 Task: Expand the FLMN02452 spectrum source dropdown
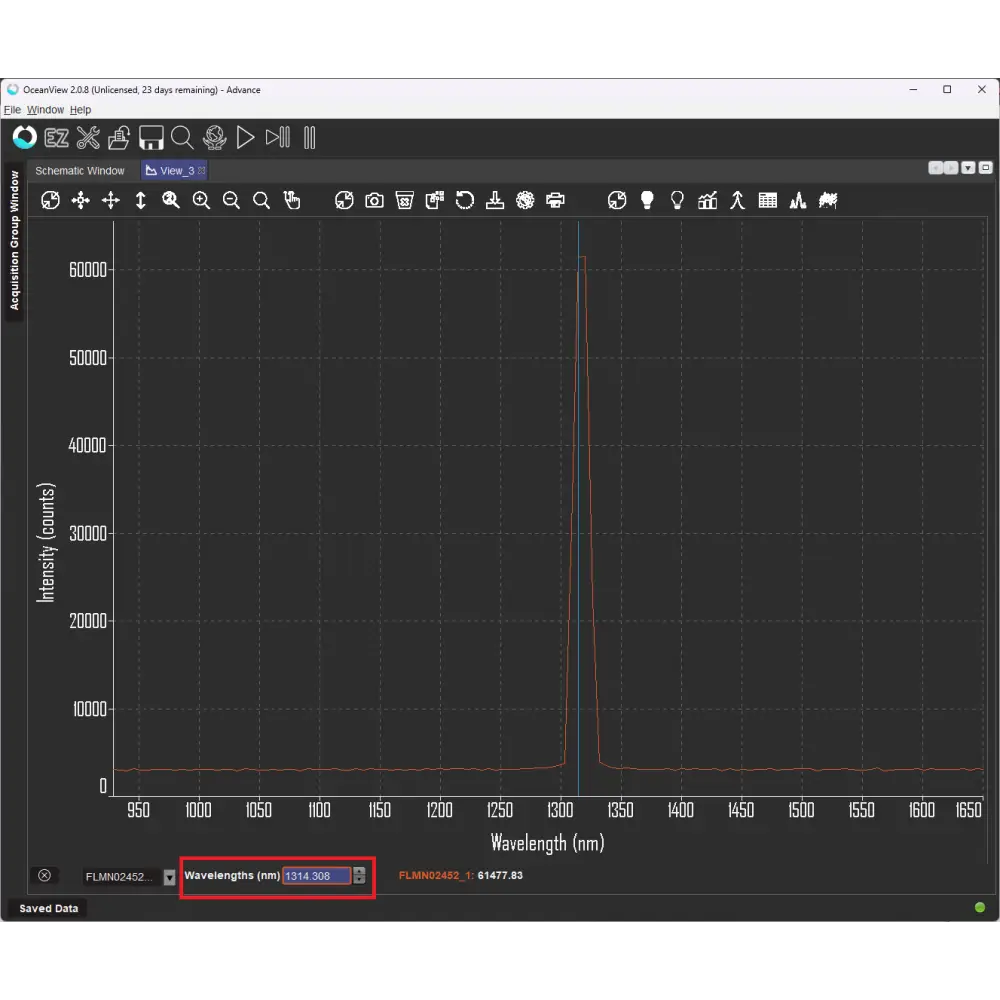click(169, 877)
